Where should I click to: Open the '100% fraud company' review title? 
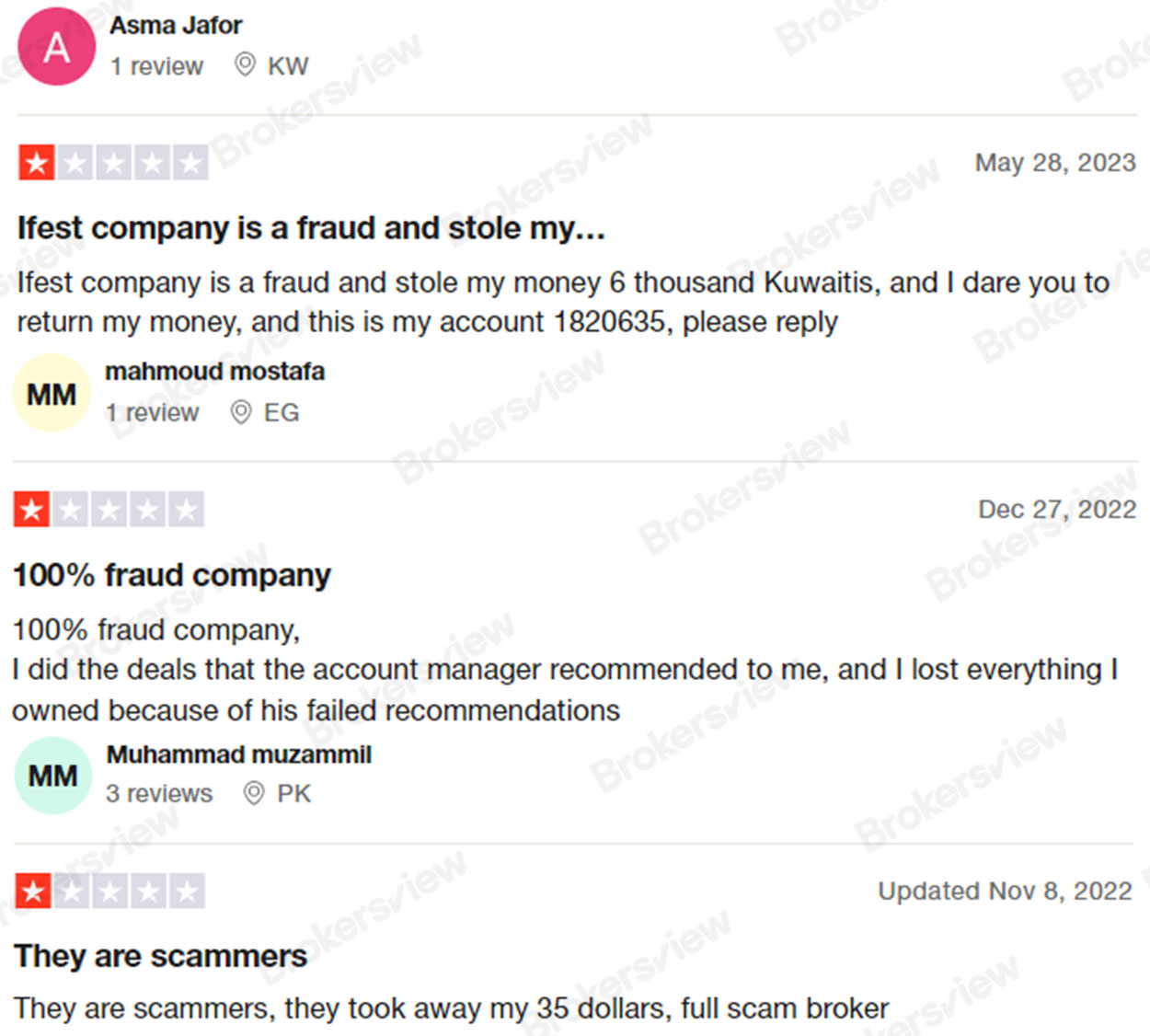[172, 574]
